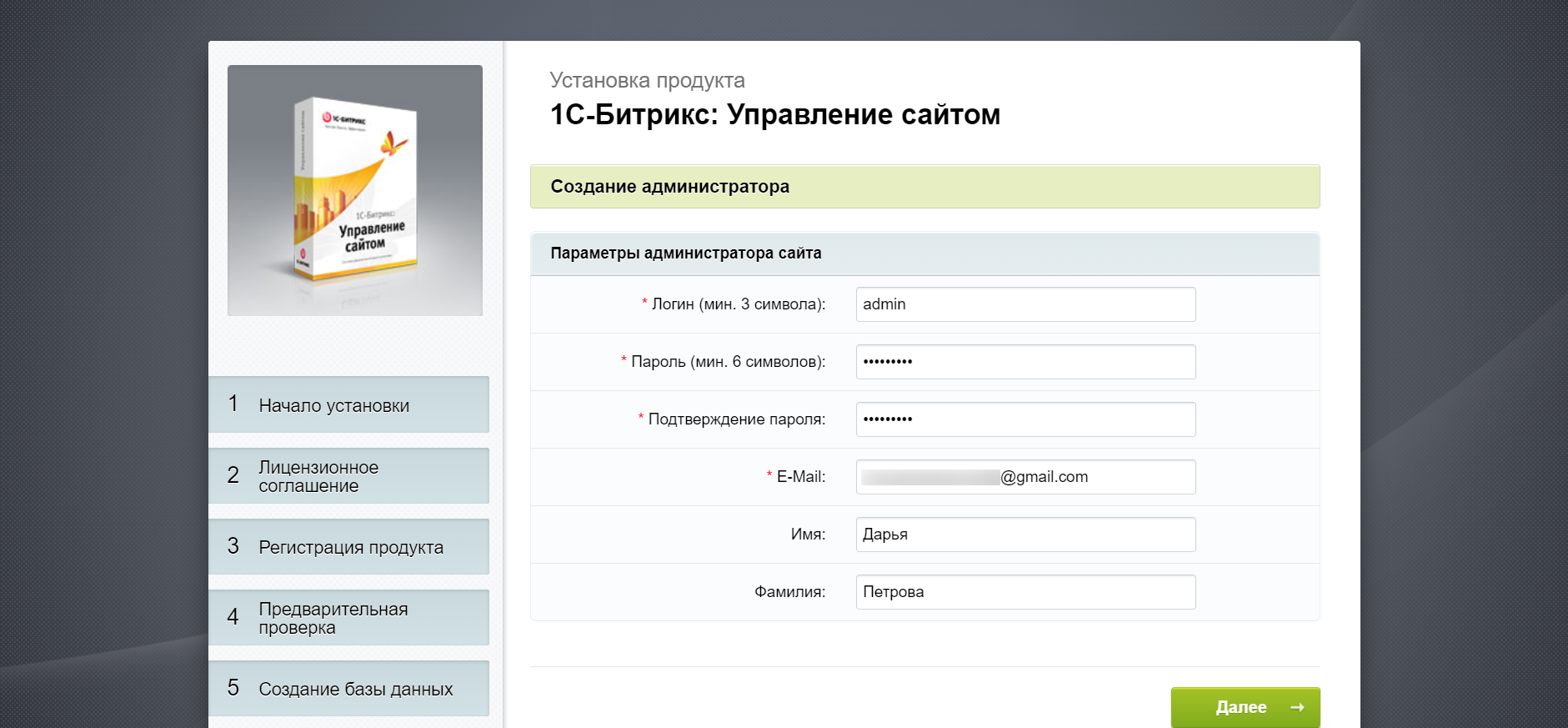Click the Фамилия field with Петрова
Viewport: 1568px width, 728px height.
tap(1025, 592)
